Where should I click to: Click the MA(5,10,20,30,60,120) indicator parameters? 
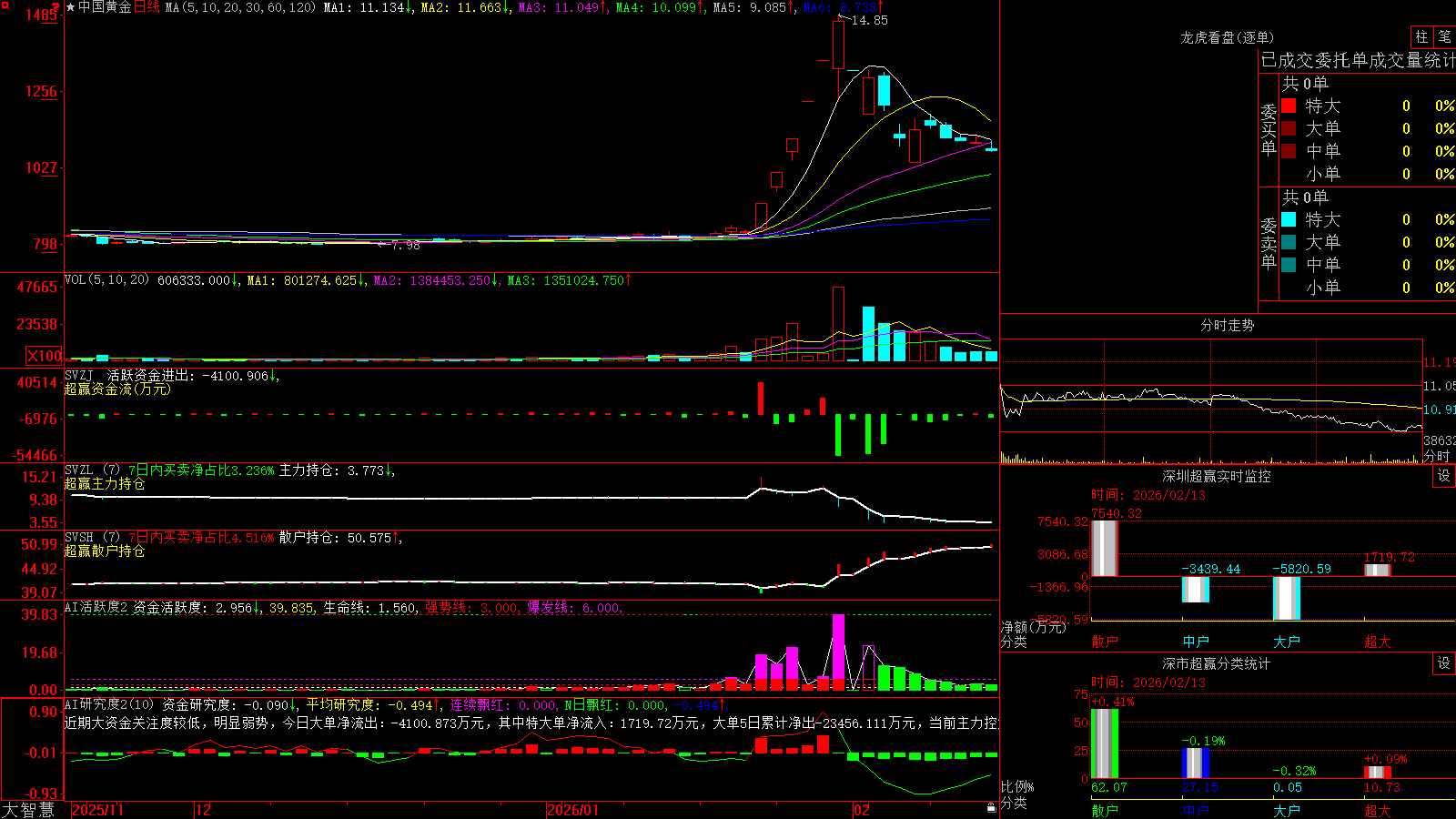240,7
